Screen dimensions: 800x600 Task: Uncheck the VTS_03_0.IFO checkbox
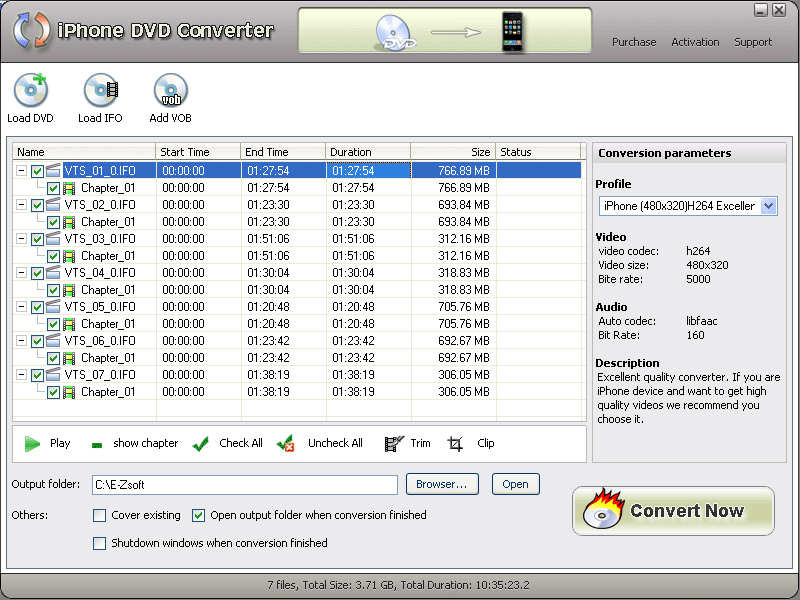[37, 239]
